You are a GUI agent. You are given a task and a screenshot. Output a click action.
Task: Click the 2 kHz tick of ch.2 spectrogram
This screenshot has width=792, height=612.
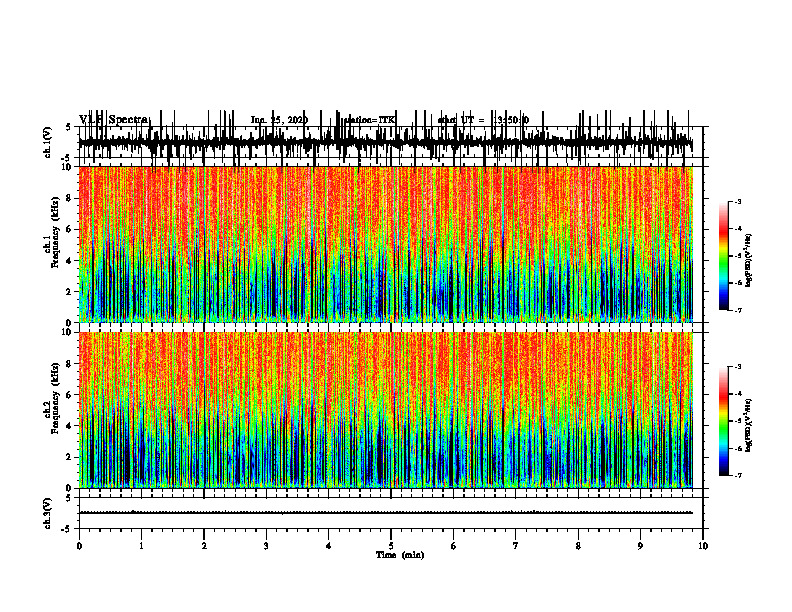click(69, 457)
